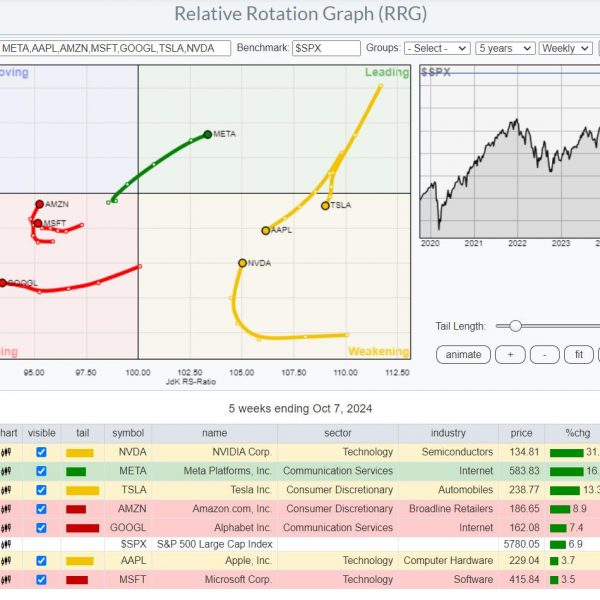
Task: Sort table by industry column
Action: (448, 433)
